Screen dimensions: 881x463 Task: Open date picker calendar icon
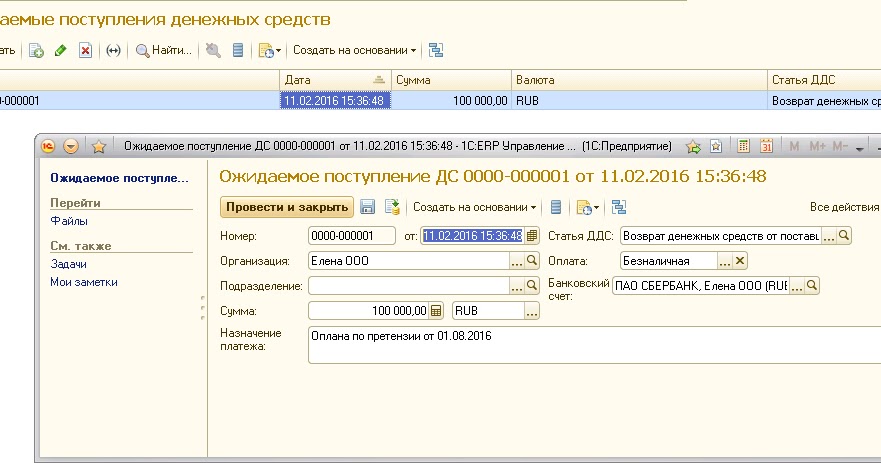[532, 236]
